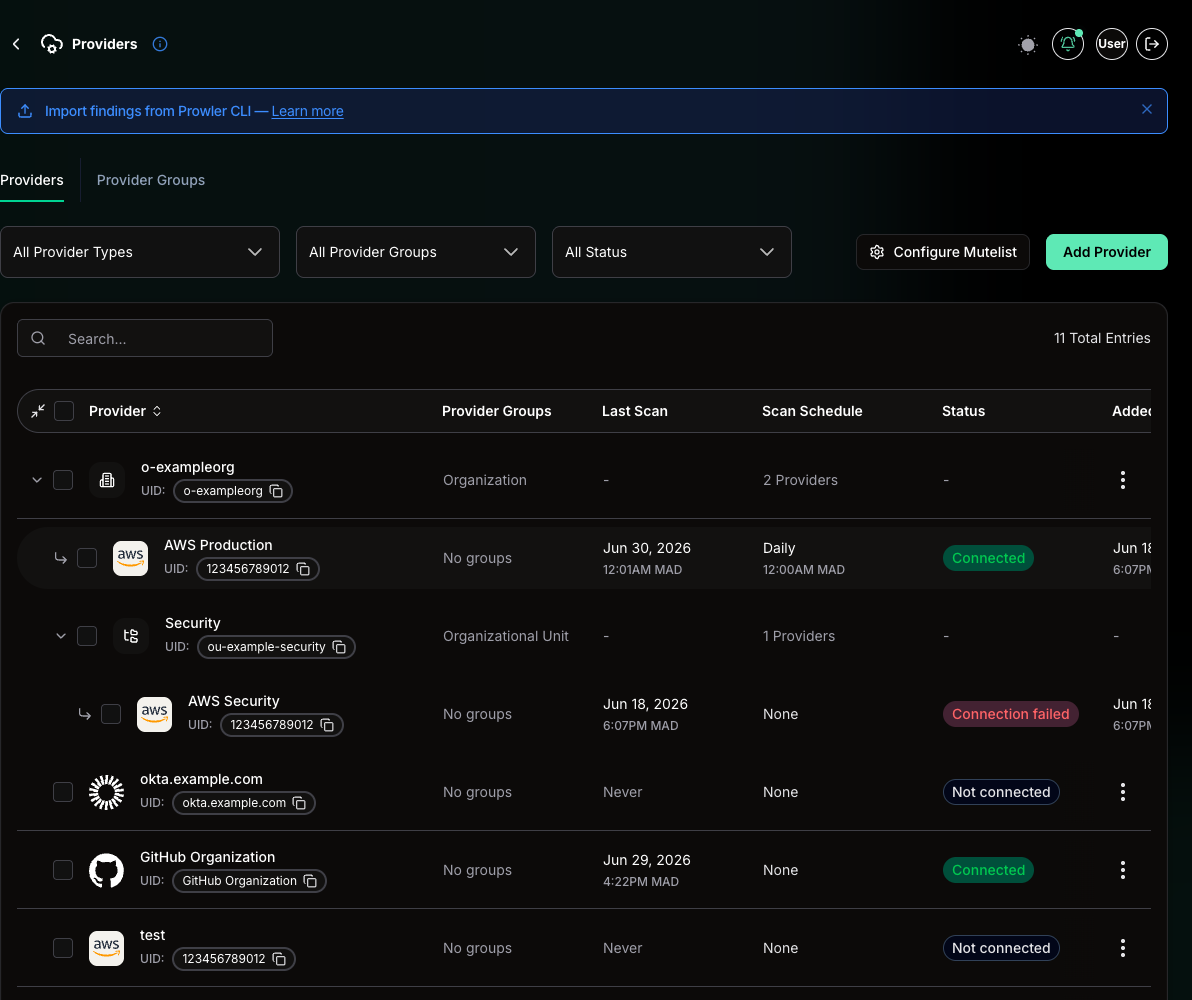Click the Providers cloud icon in header
Image resolution: width=1192 pixels, height=1000 pixels.
click(x=52, y=44)
